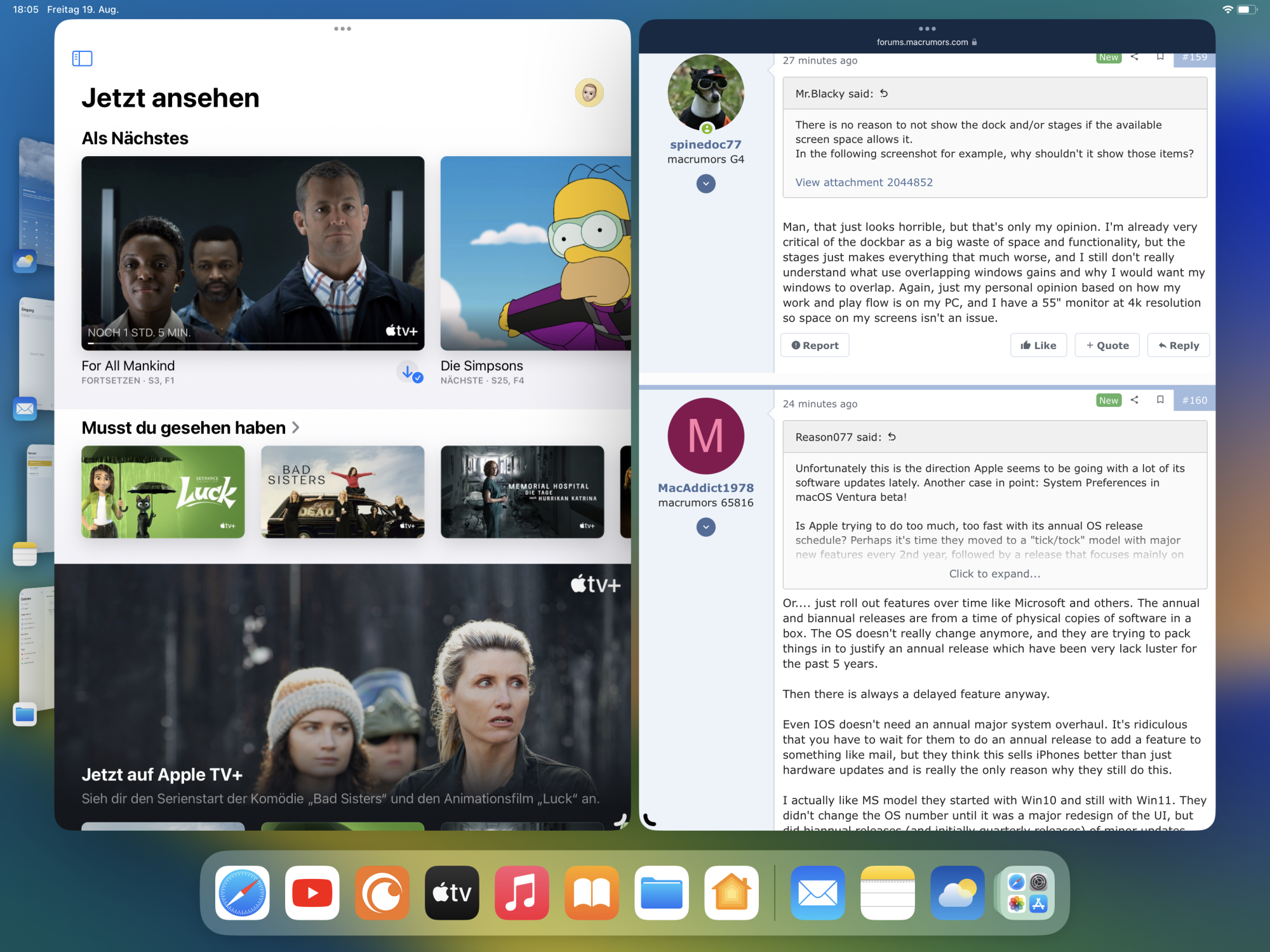Switch to Mail stage in side strip

[35, 355]
